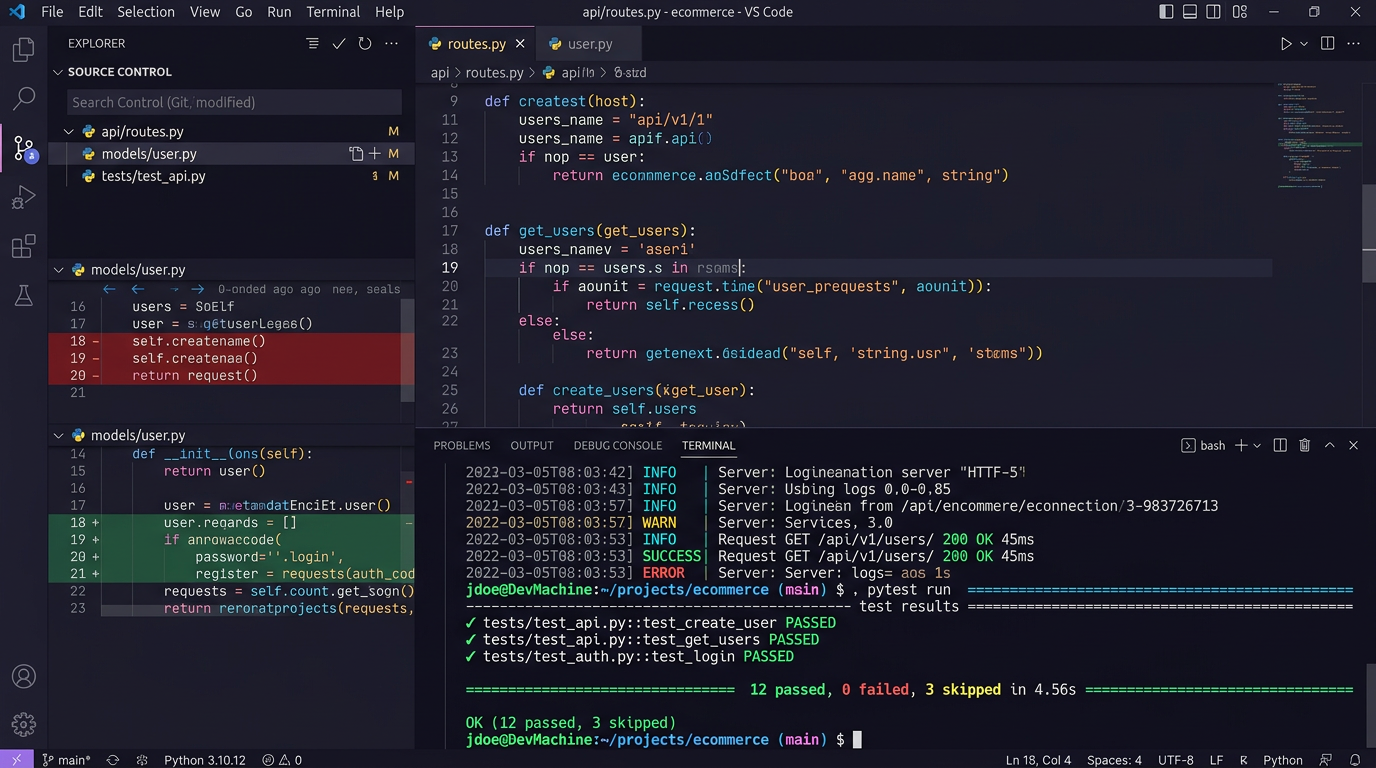This screenshot has width=1376, height=768.
Task: Run the Python file using play button
Action: point(1286,44)
